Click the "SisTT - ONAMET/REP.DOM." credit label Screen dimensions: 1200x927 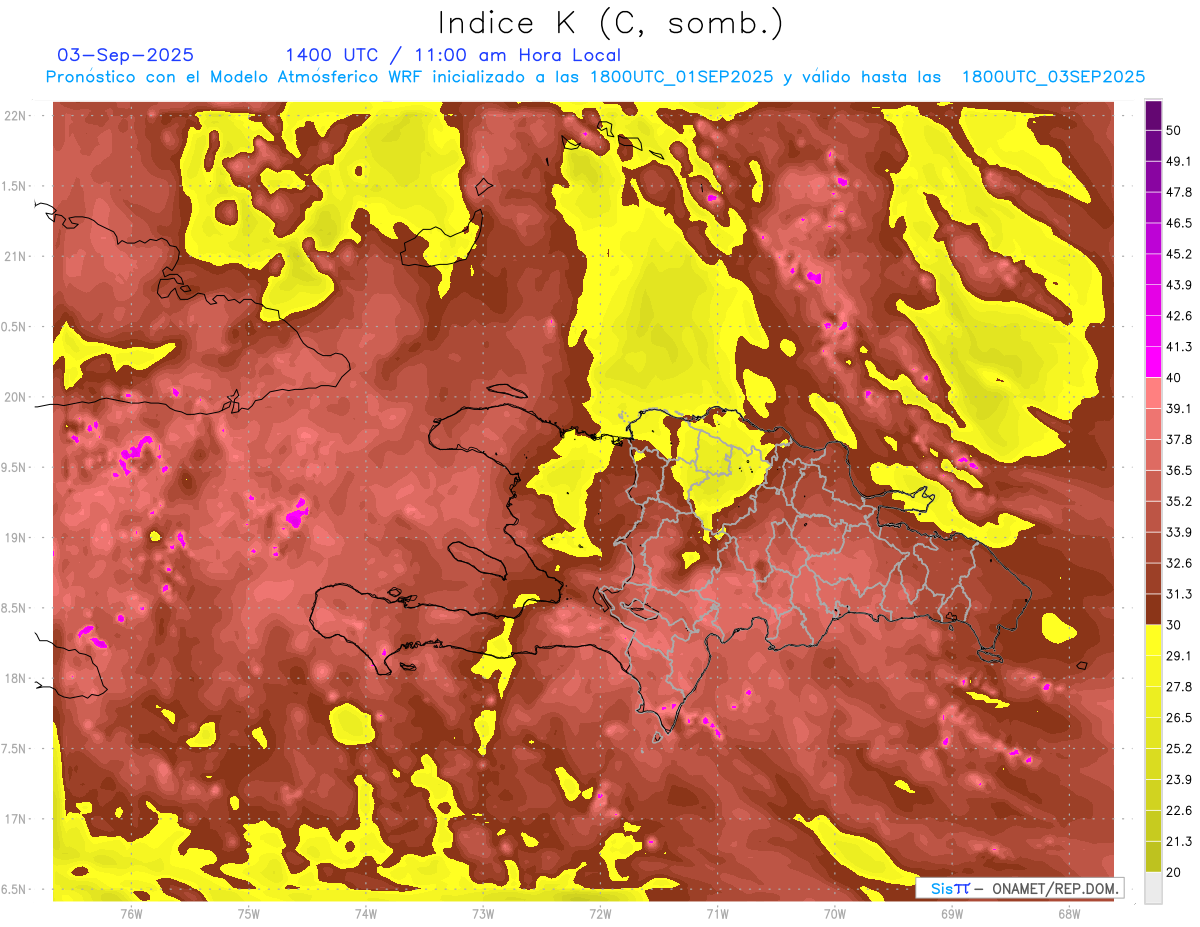pos(1018,888)
